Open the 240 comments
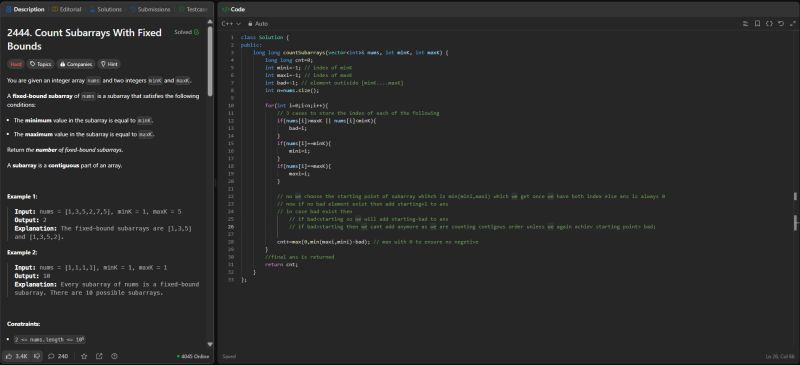This screenshot has width=800, height=365. (x=58, y=356)
